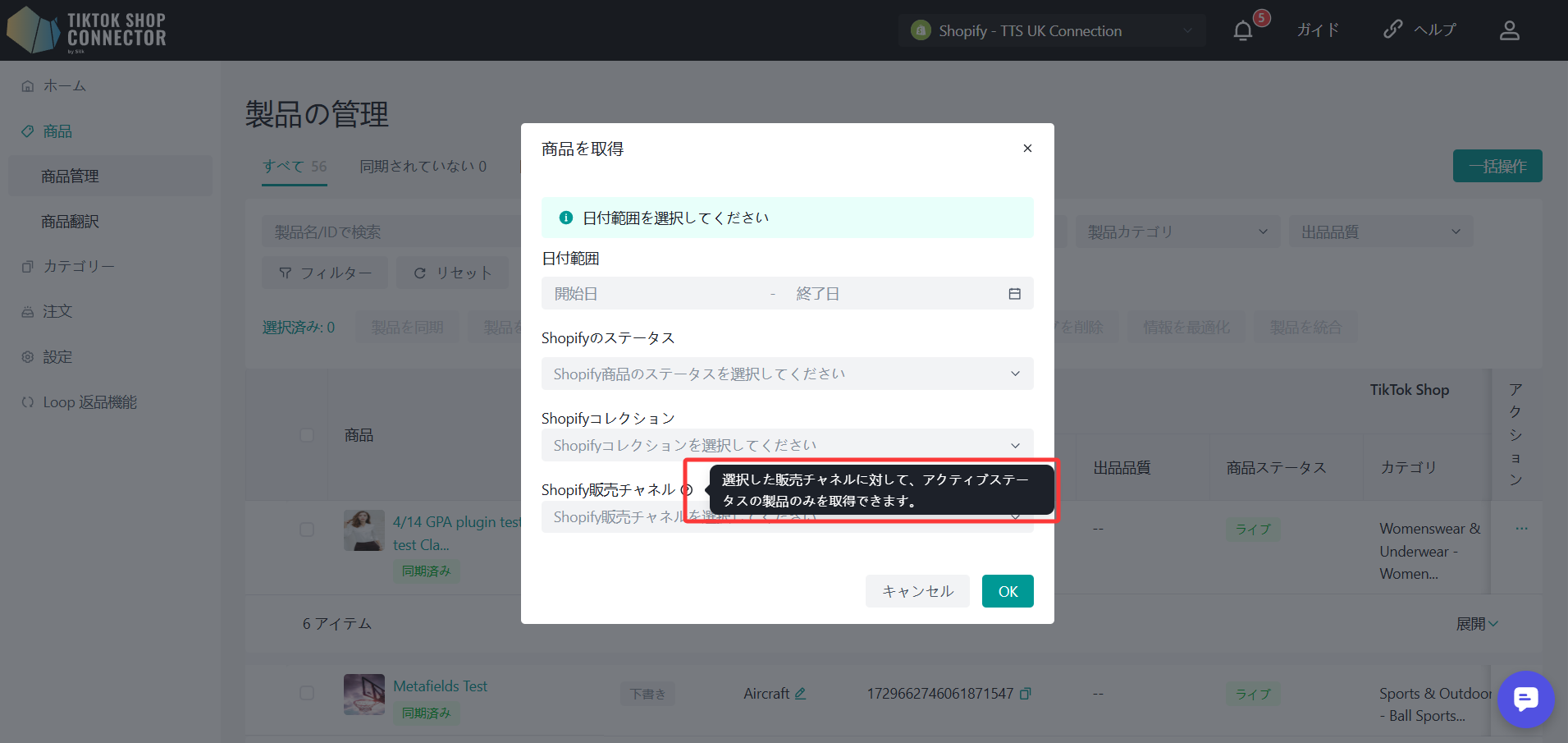Click the calendar icon in date range field
The height and width of the screenshot is (743, 1568).
click(1014, 294)
